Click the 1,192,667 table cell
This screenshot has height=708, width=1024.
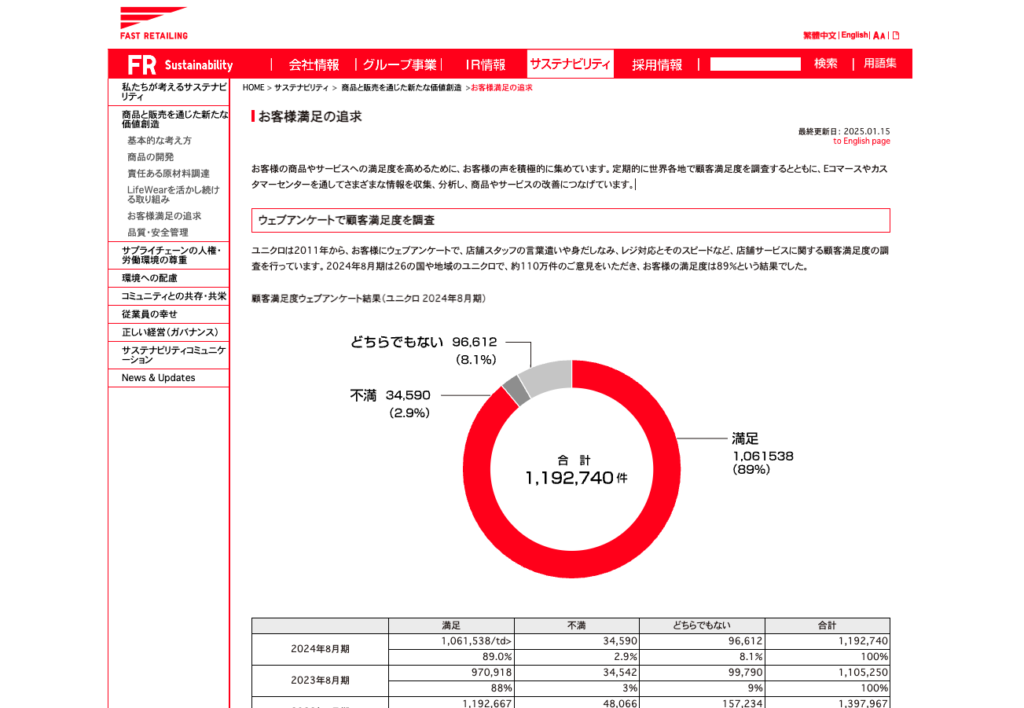pyautogui.click(x=451, y=703)
